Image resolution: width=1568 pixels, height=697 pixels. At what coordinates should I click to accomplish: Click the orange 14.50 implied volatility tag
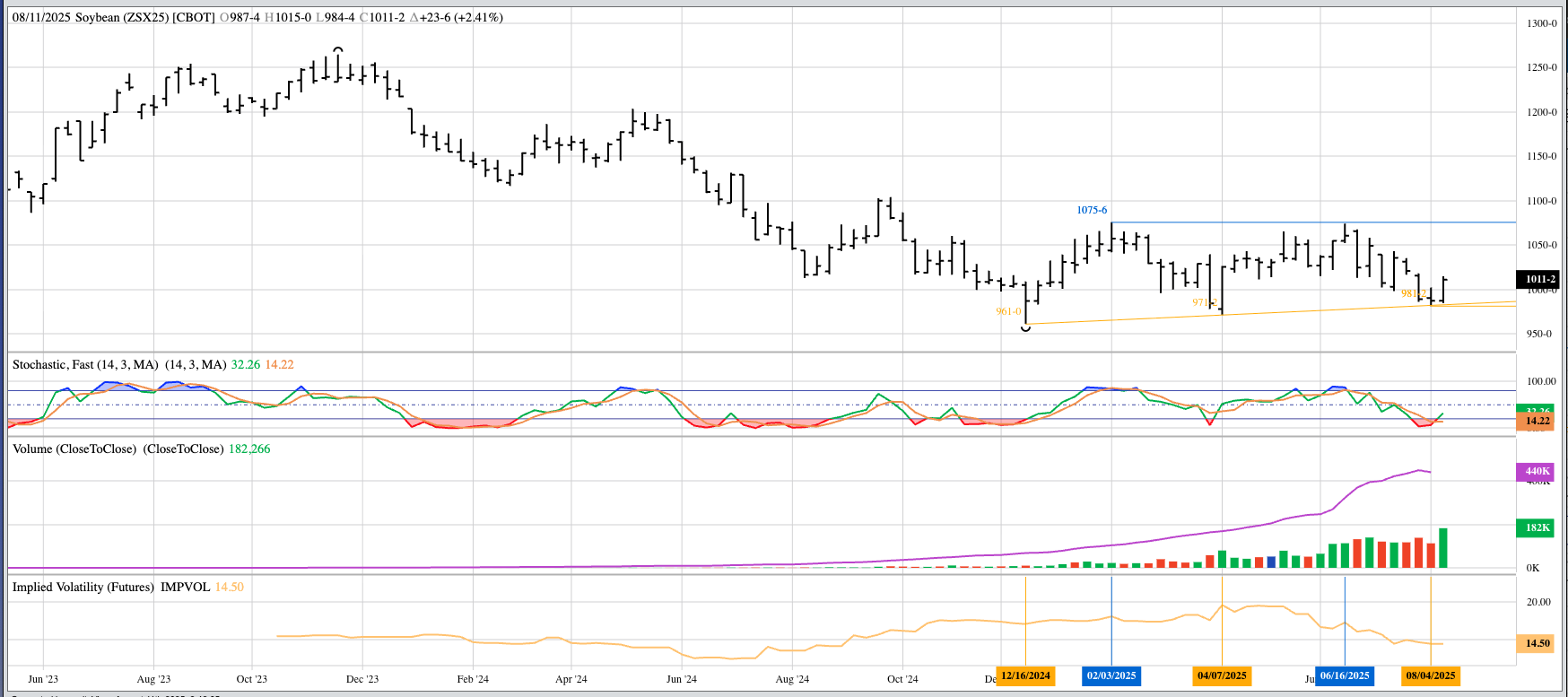[1538, 643]
